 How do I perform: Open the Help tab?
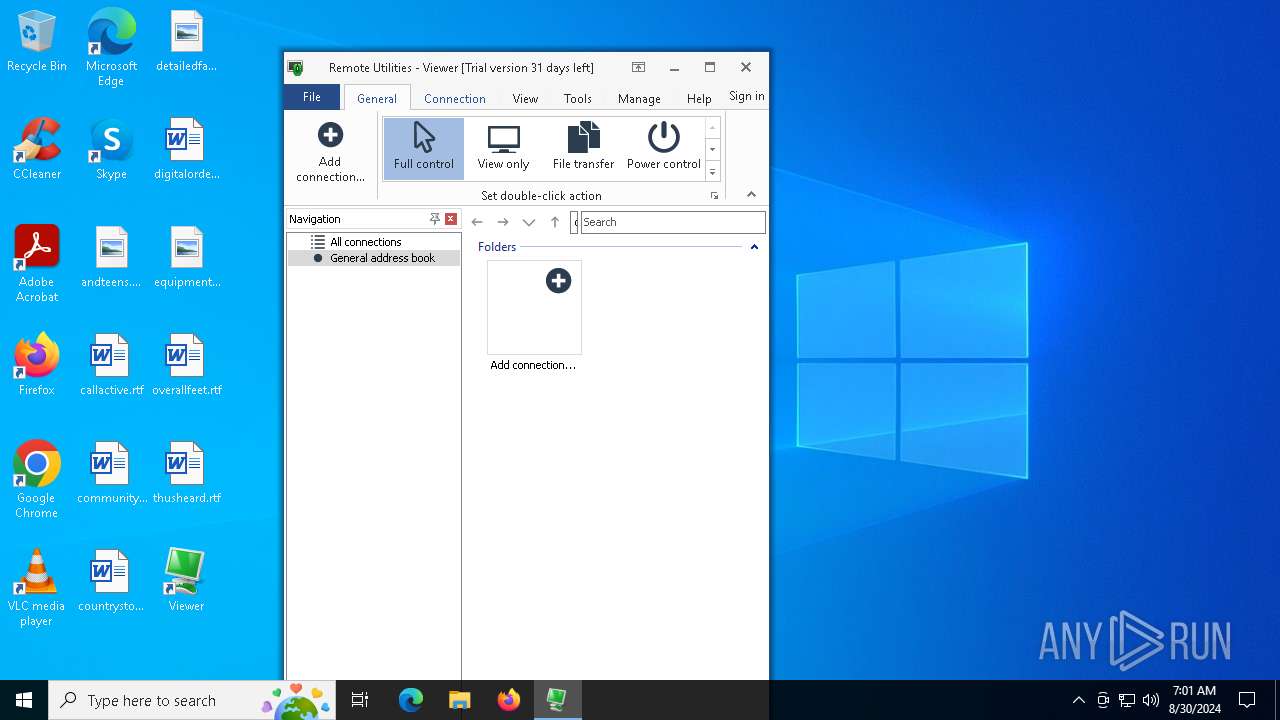(699, 98)
